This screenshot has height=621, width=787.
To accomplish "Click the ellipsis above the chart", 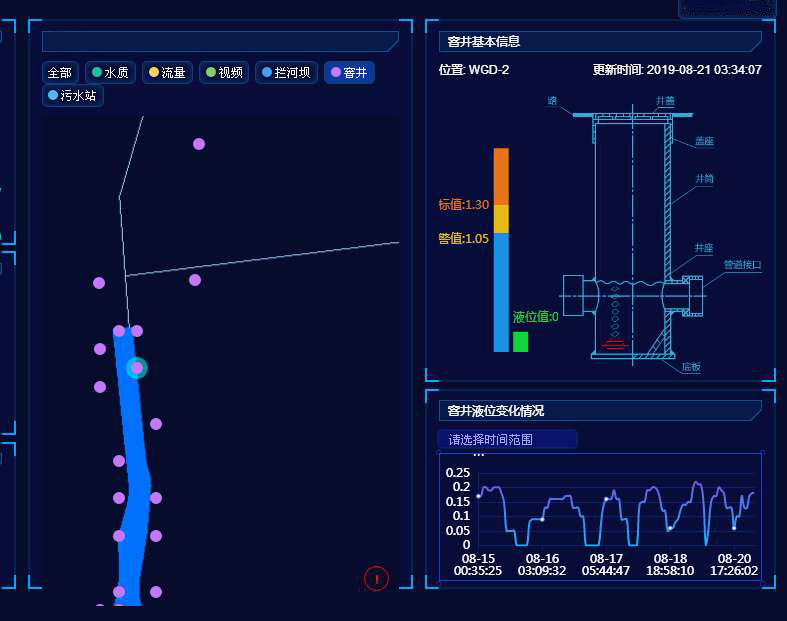I will tap(478, 456).
